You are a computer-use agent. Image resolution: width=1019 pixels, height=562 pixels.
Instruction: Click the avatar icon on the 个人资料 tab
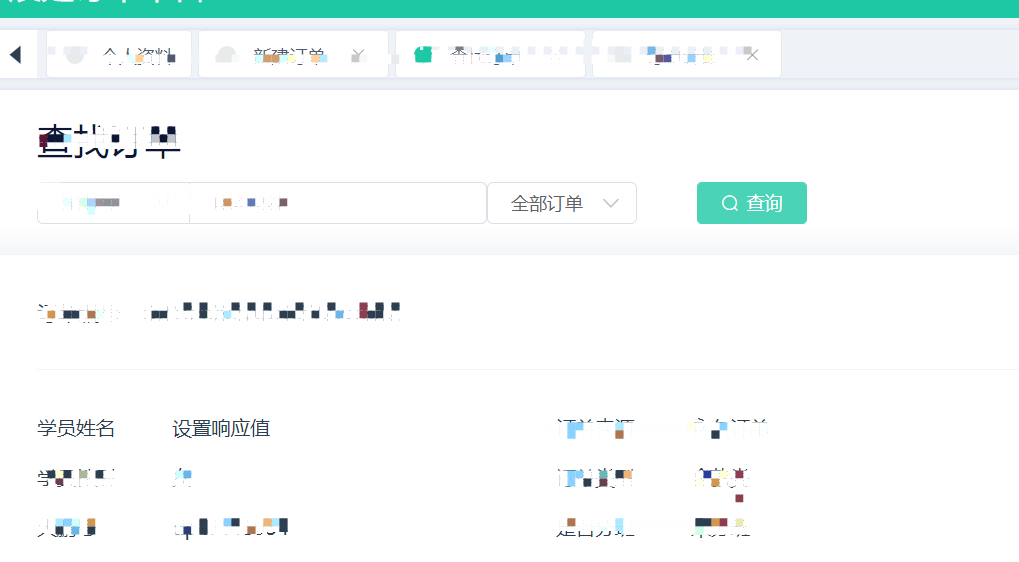(x=74, y=55)
